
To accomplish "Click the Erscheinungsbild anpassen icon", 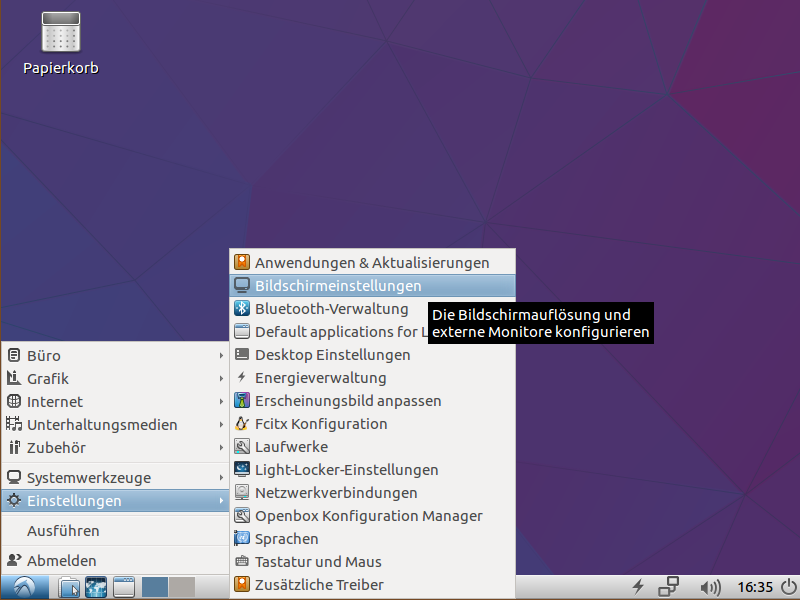I will coord(242,401).
